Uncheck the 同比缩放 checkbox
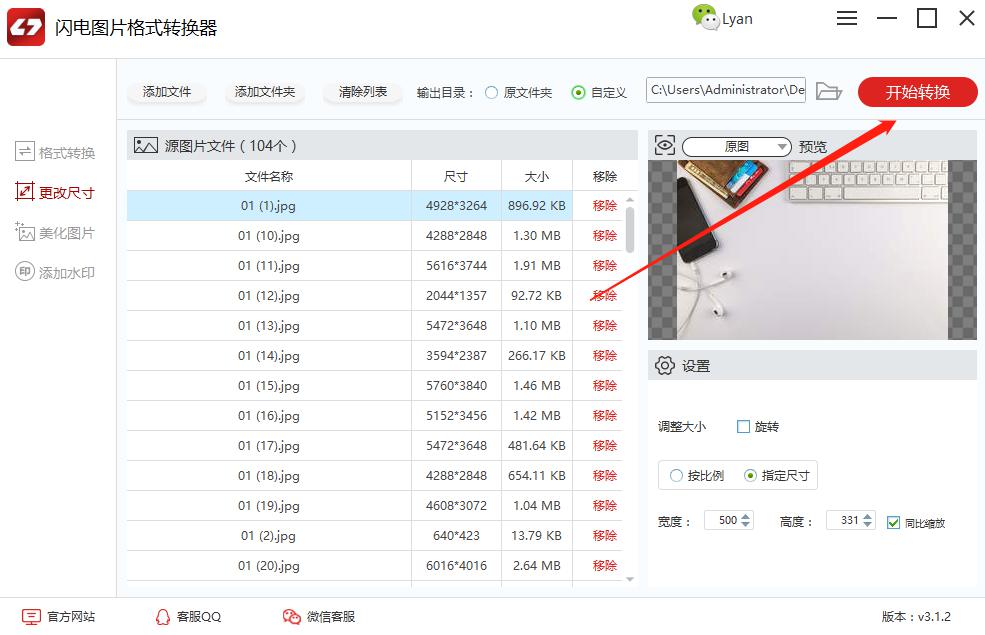The width and height of the screenshot is (985, 635). click(x=894, y=520)
